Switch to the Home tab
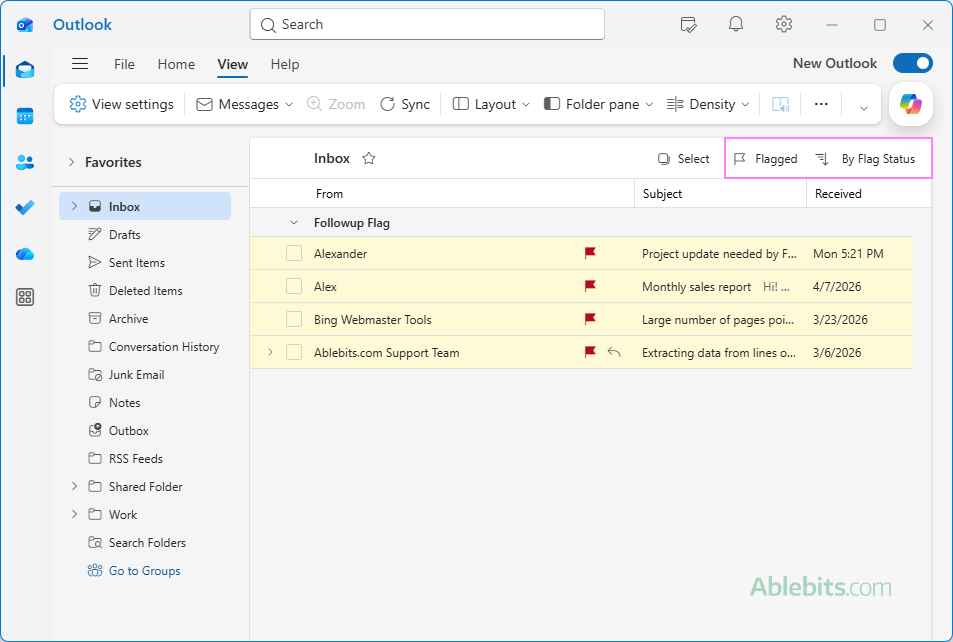 coord(176,64)
